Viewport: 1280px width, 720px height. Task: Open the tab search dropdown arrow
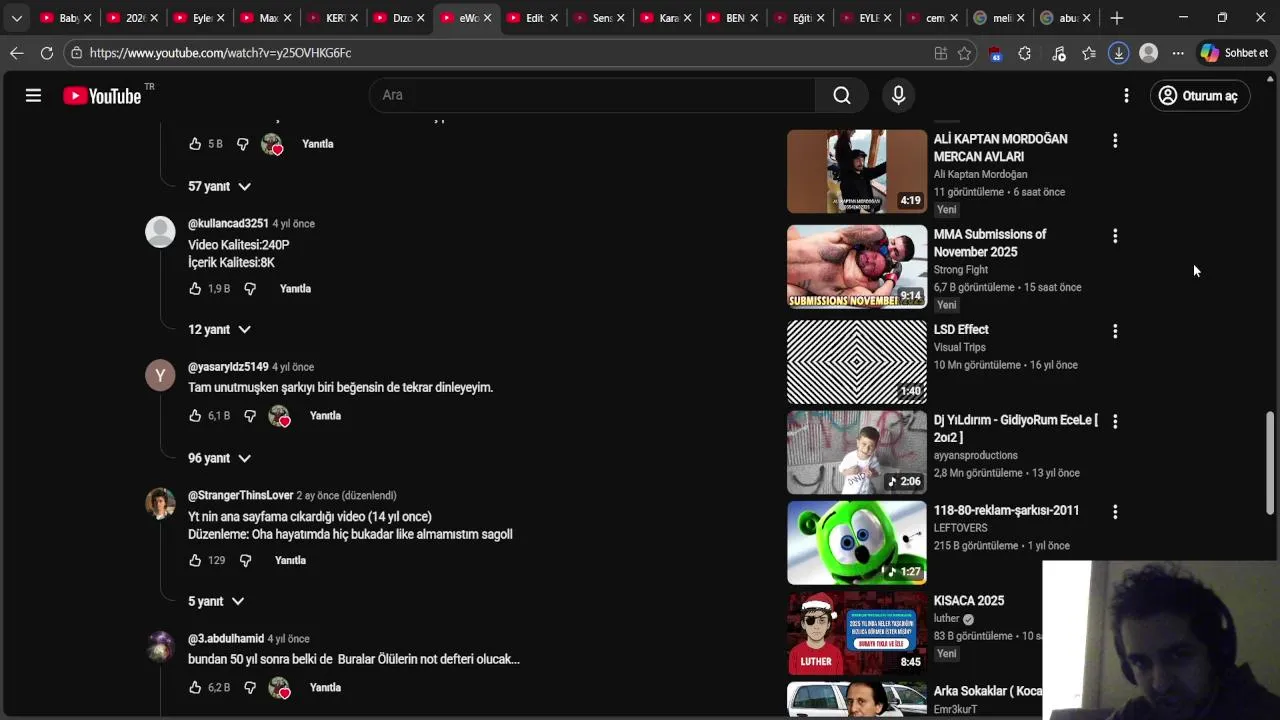tap(16, 18)
